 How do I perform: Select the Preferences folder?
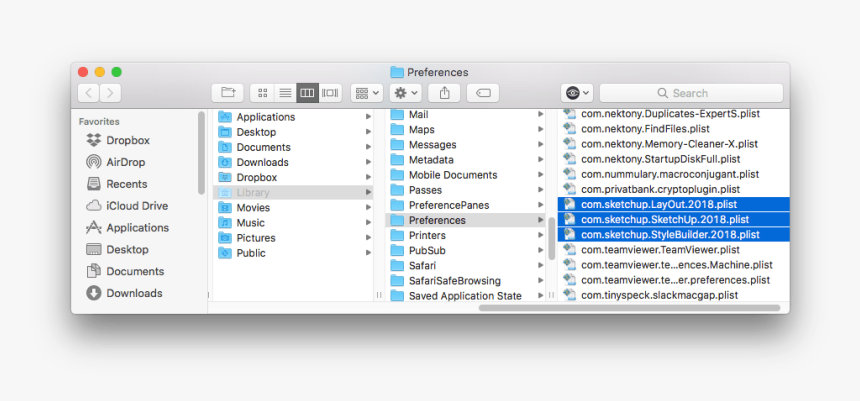(x=466, y=221)
